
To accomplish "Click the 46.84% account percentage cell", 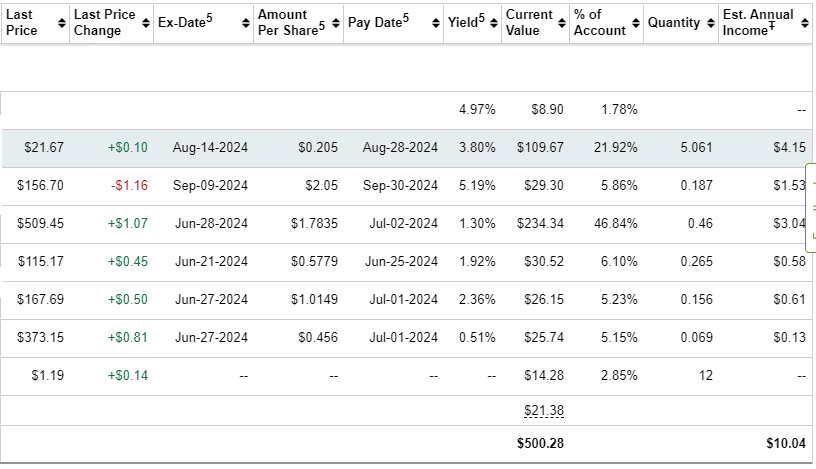I will tap(616, 223).
